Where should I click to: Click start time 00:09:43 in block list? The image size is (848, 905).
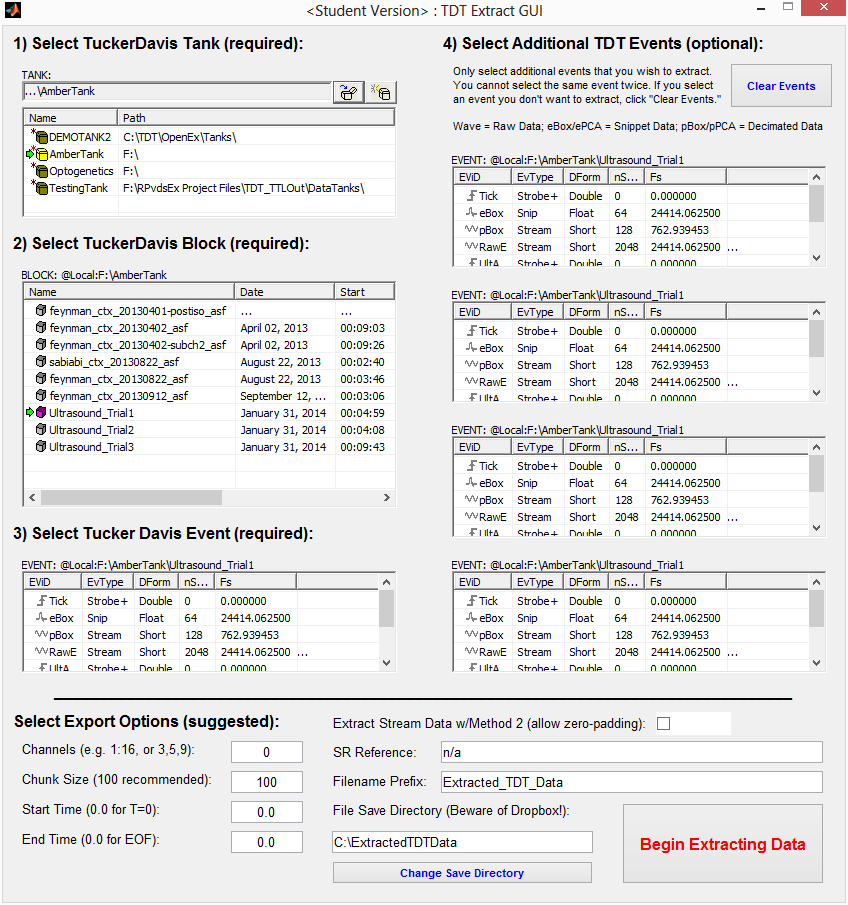tap(363, 447)
